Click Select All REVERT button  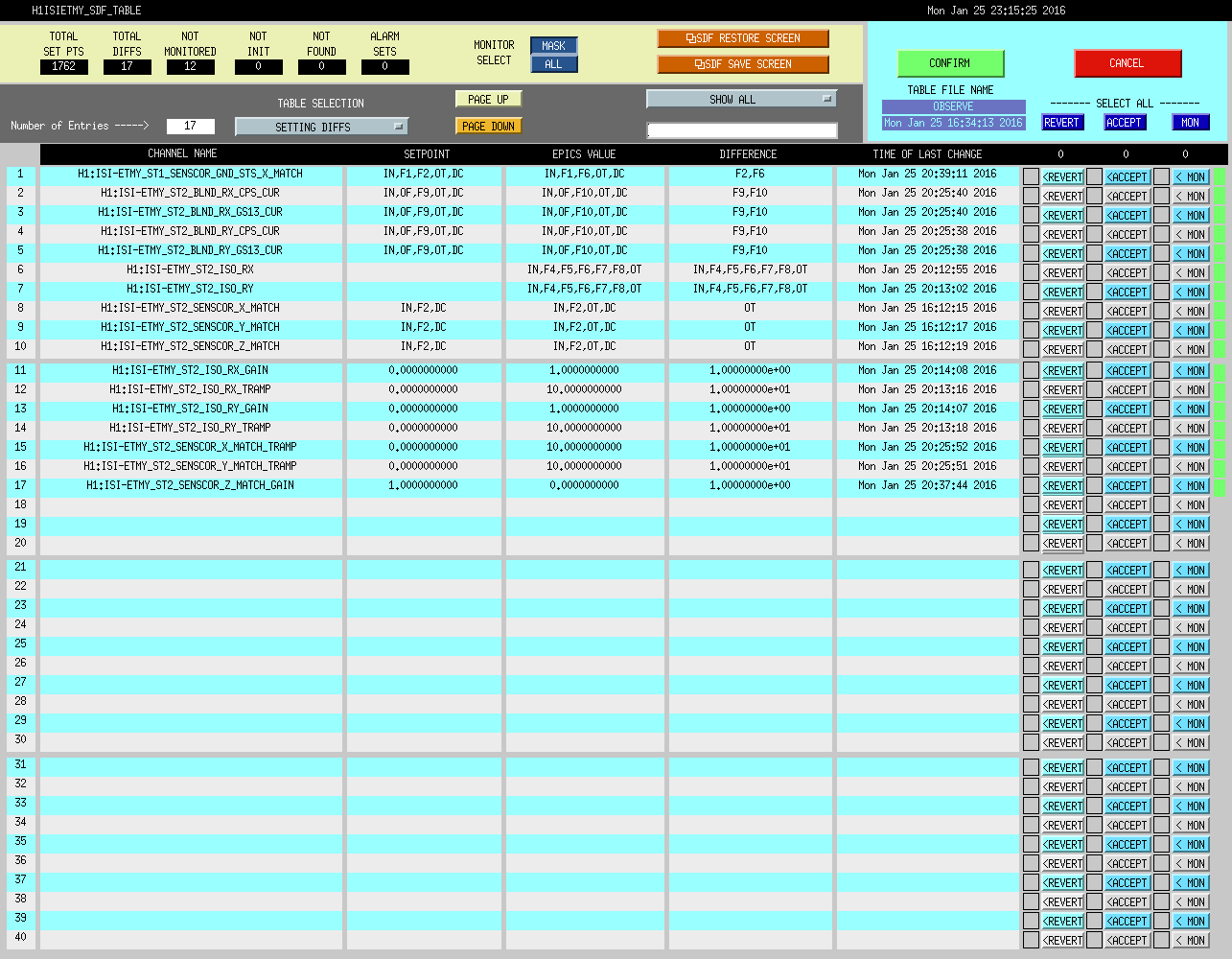point(1062,123)
